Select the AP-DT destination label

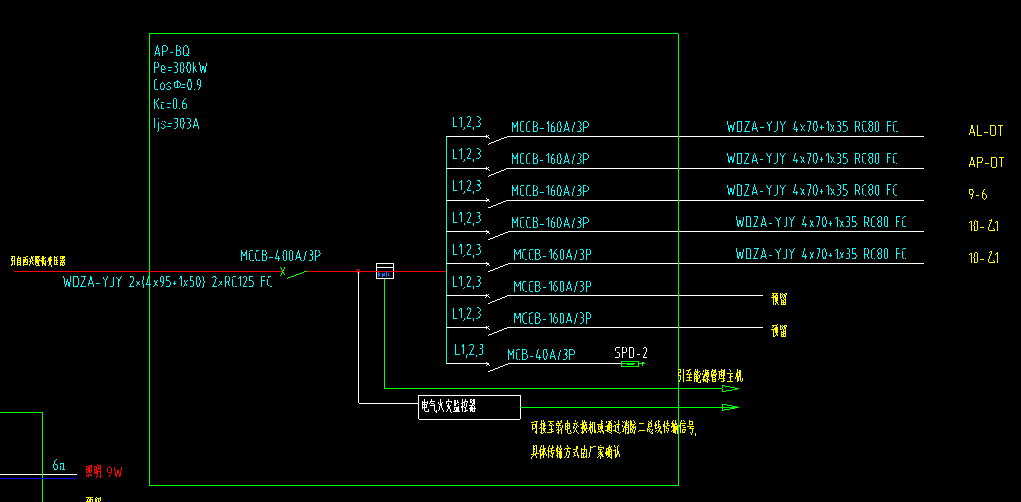(x=986, y=163)
